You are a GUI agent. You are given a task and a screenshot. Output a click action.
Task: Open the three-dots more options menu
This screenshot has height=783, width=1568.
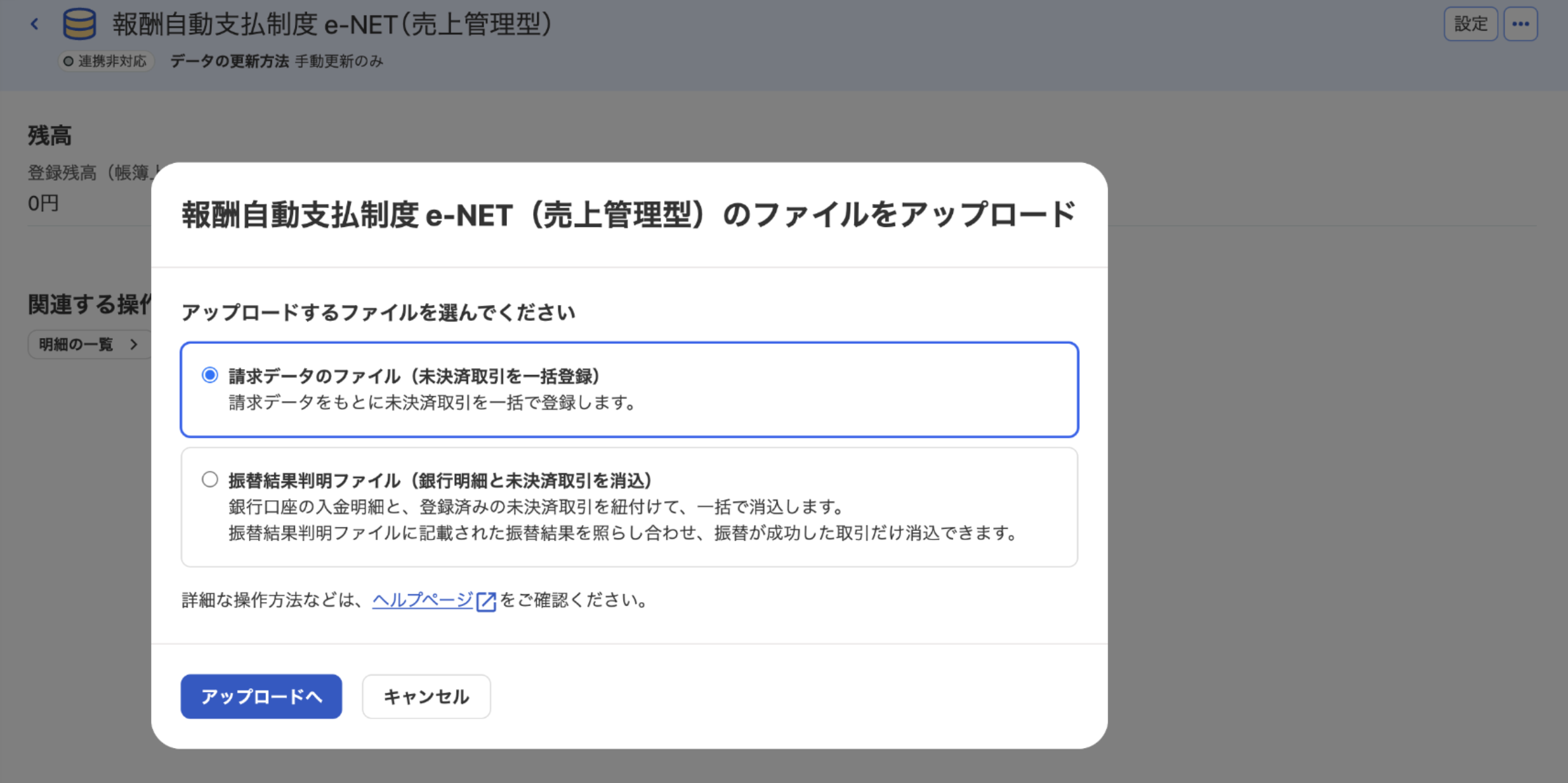tap(1520, 24)
